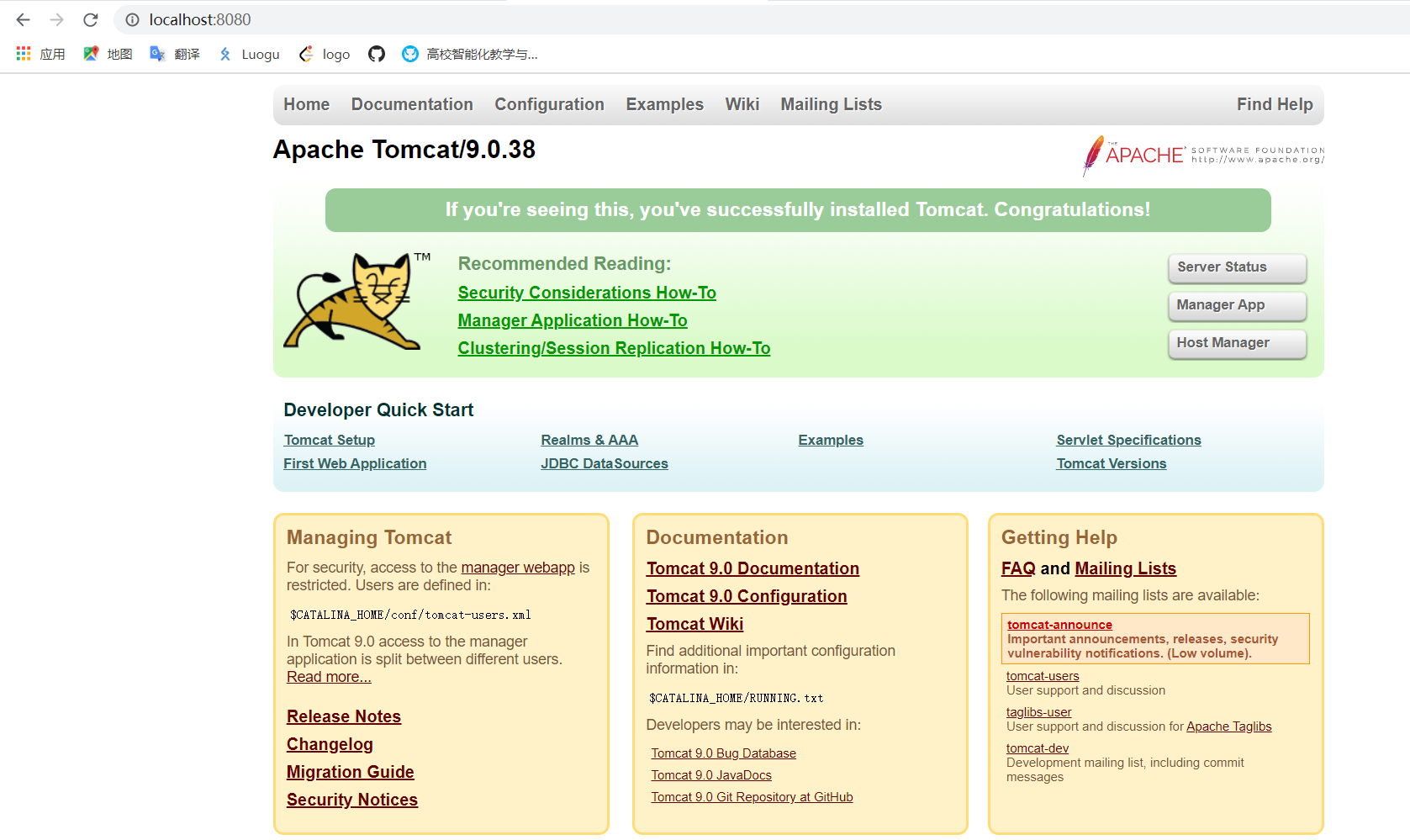The image size is (1410, 840).
Task: Open Tomcat 9.0 Documentation link
Action: click(753, 568)
